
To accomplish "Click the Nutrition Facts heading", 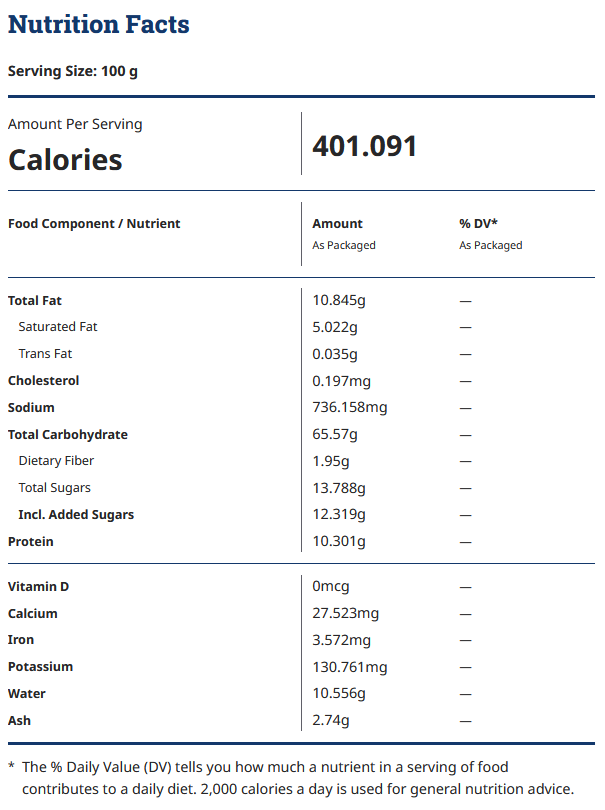I will point(99,25).
